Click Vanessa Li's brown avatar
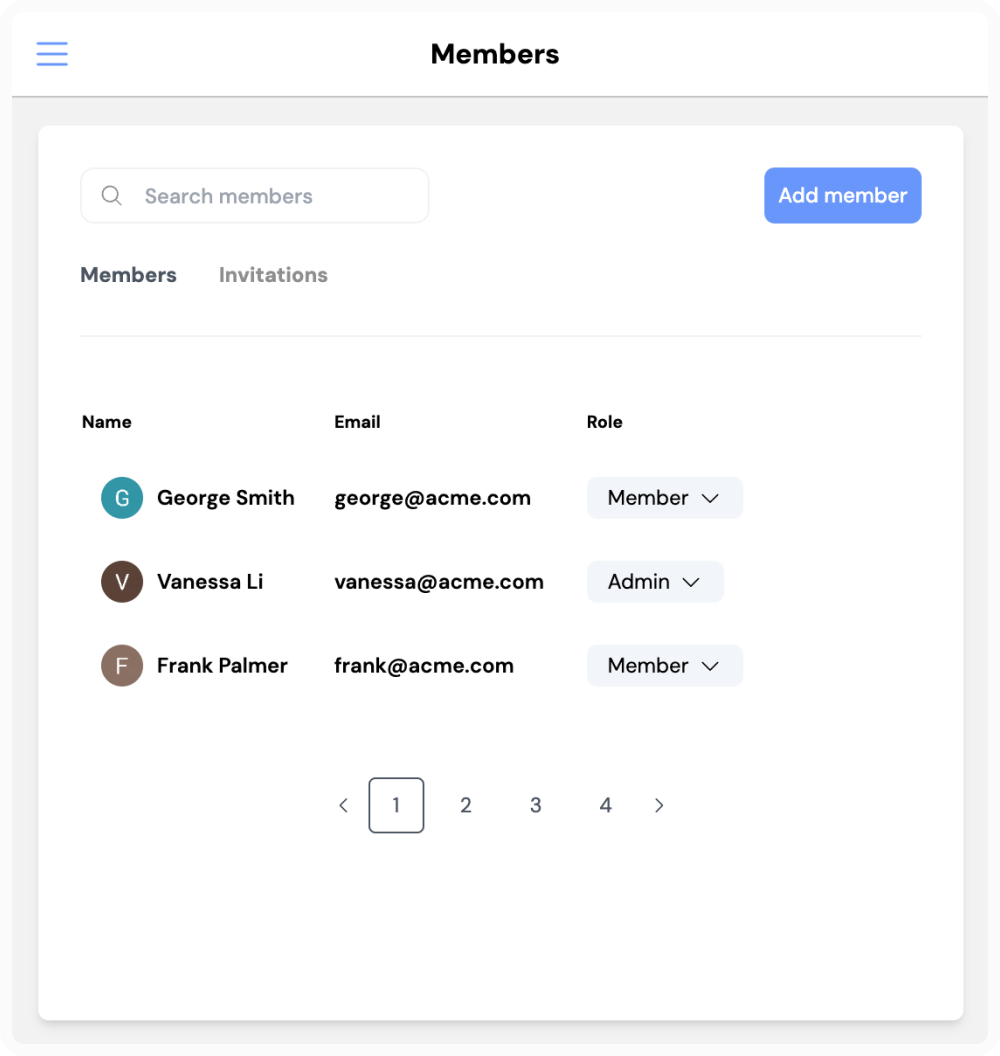The image size is (1000, 1056). (122, 582)
